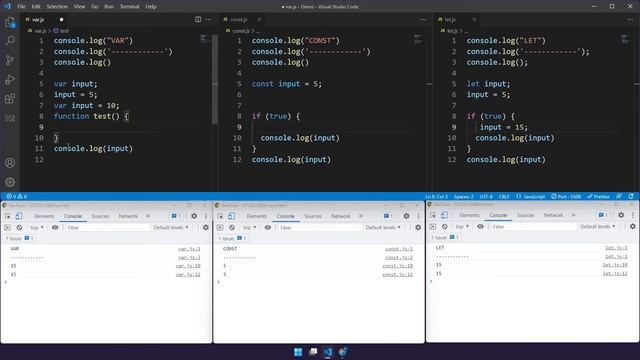Click Inspect element icon in const DevTools window

(x=220, y=216)
